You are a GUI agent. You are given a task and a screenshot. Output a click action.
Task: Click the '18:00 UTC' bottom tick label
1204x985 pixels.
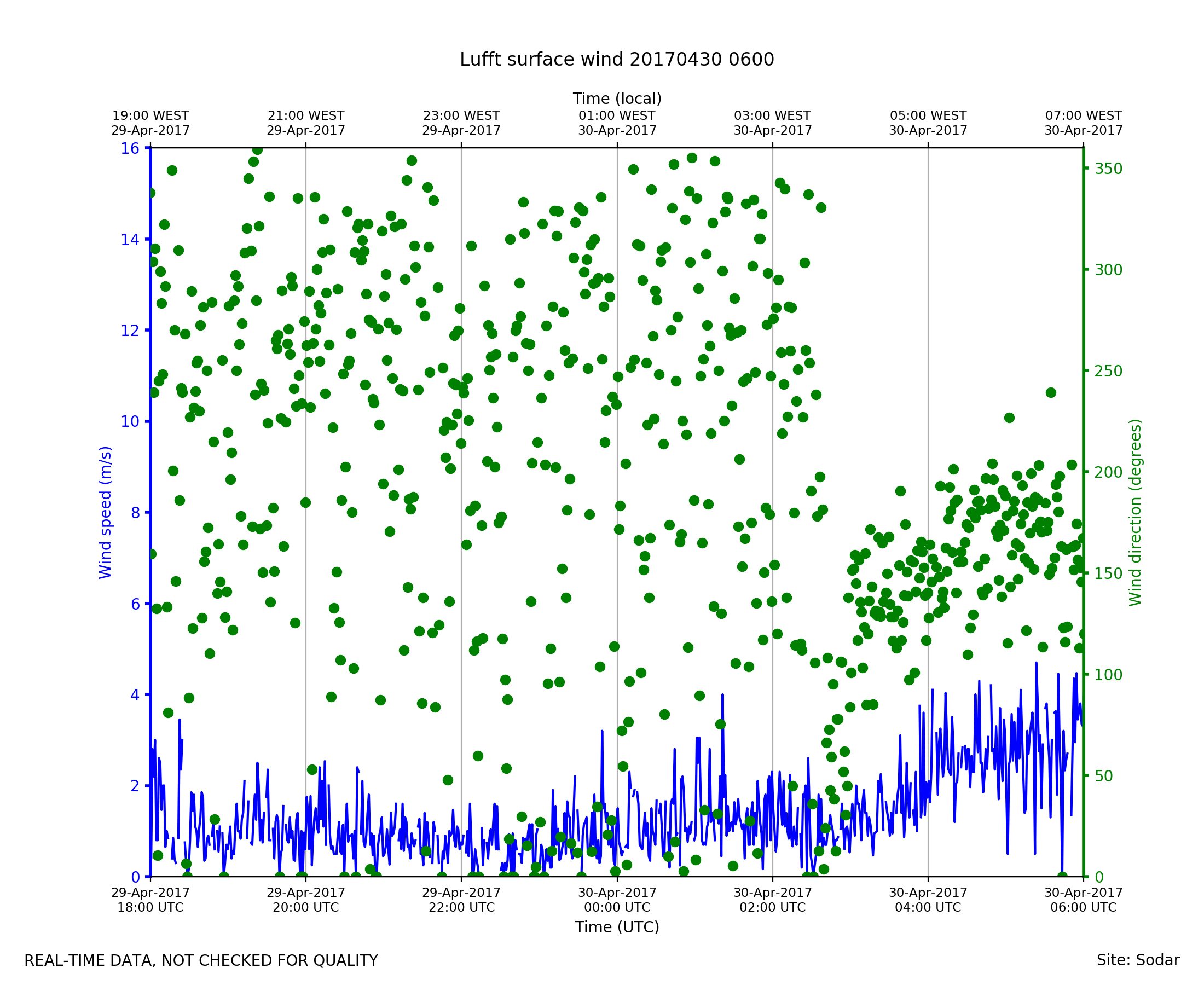[x=150, y=908]
